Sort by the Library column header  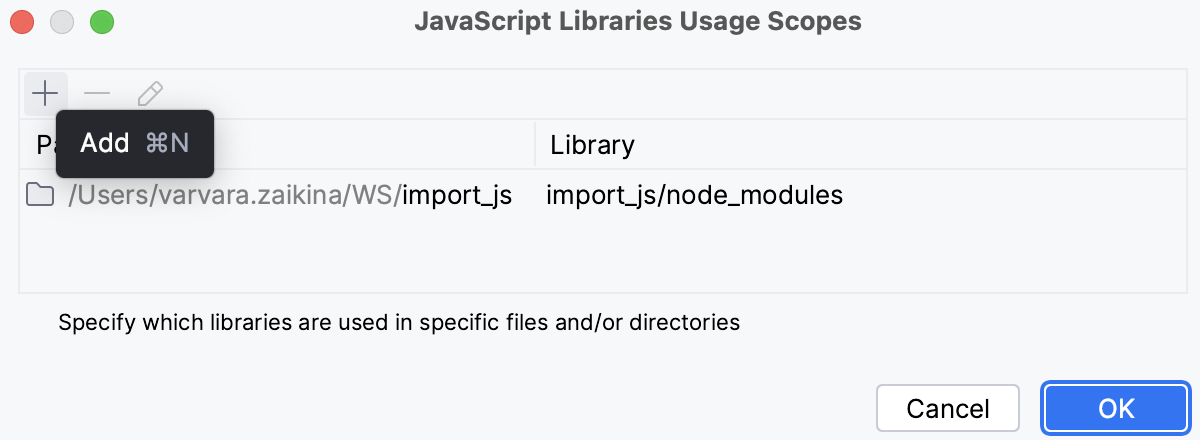point(593,145)
